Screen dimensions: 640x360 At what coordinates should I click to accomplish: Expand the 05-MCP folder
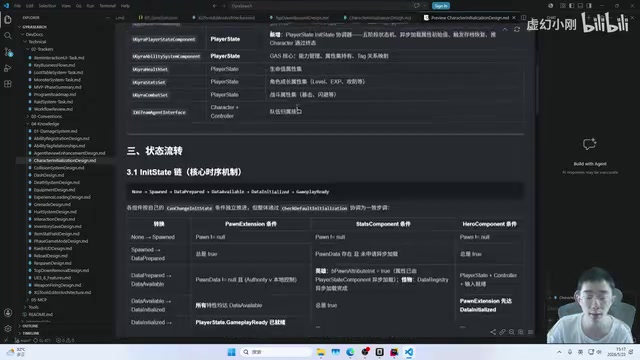[x=39, y=300]
